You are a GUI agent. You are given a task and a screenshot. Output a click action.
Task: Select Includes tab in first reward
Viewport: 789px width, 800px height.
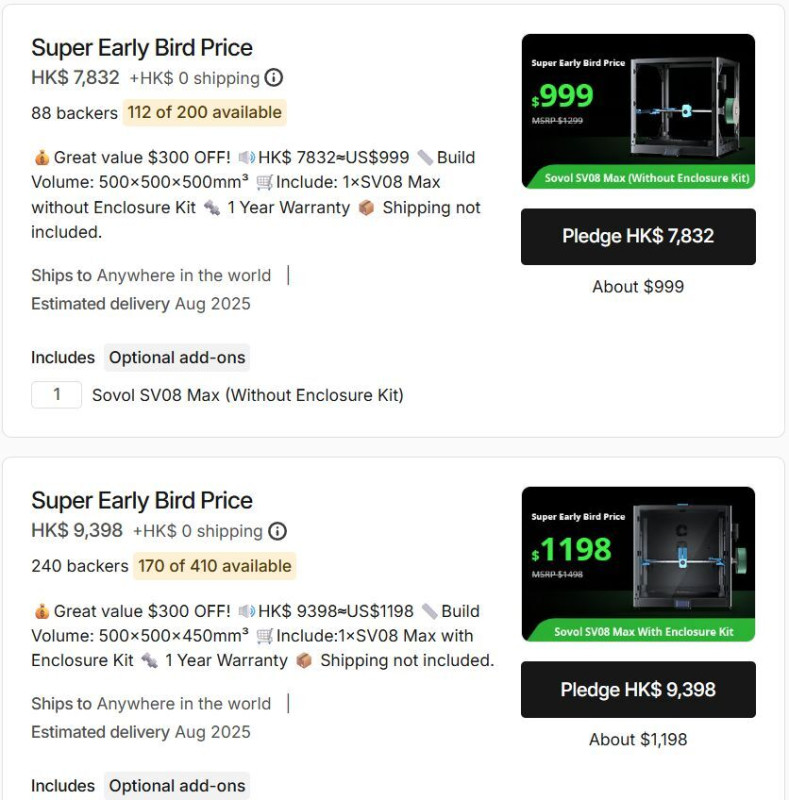[63, 357]
